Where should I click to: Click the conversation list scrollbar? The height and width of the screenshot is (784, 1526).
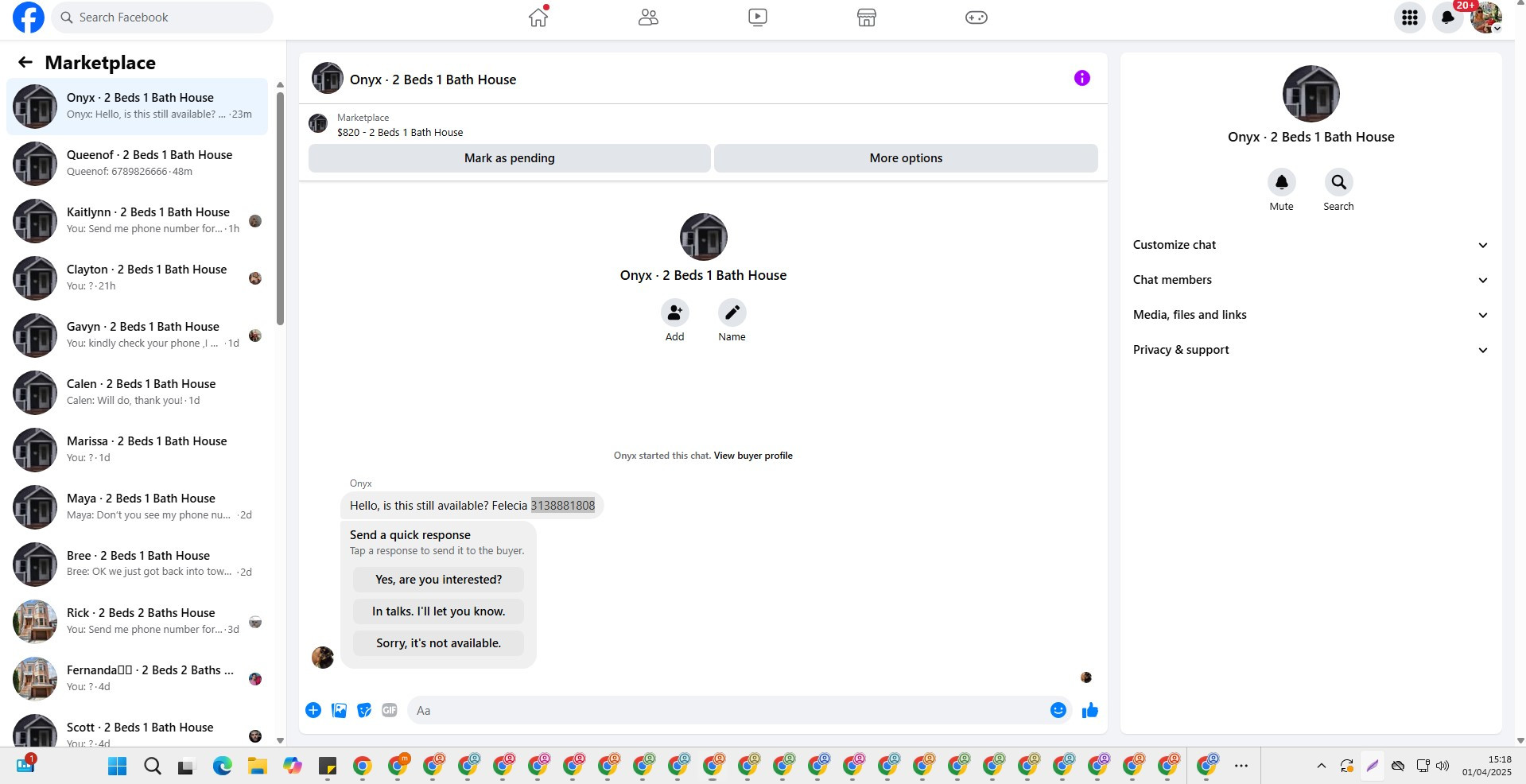tap(280, 208)
